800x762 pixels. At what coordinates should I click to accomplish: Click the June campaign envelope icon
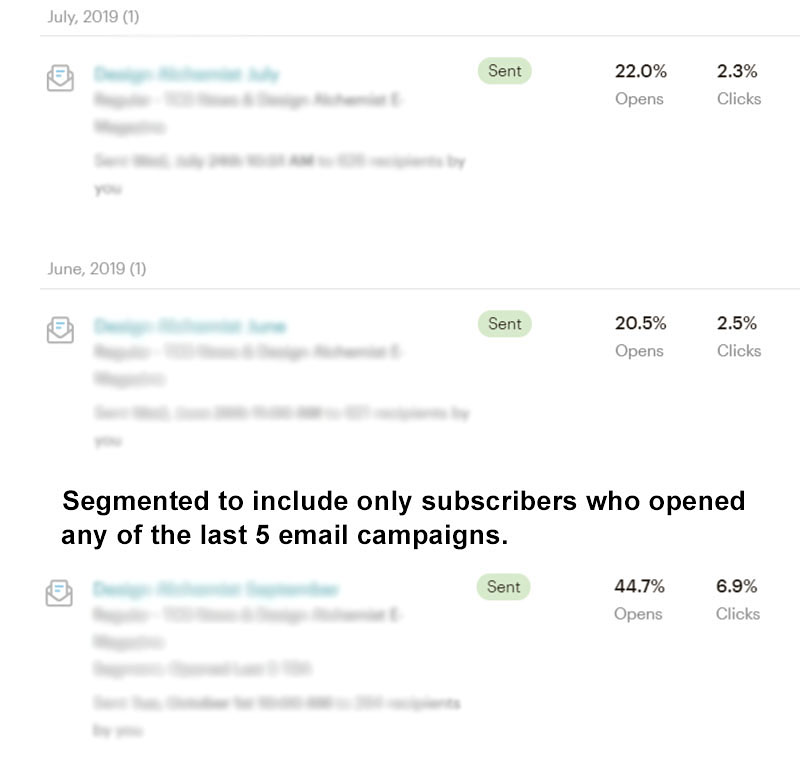click(x=60, y=330)
